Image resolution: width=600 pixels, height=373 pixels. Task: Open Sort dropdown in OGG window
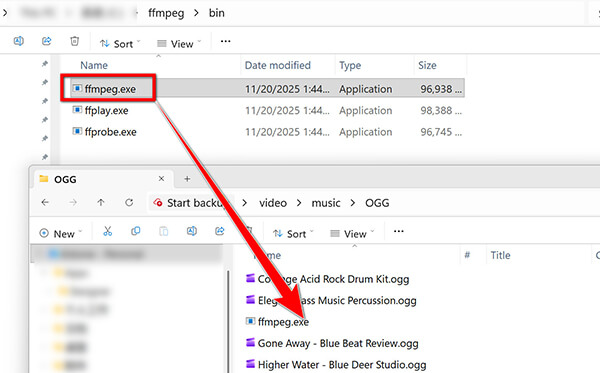(293, 233)
